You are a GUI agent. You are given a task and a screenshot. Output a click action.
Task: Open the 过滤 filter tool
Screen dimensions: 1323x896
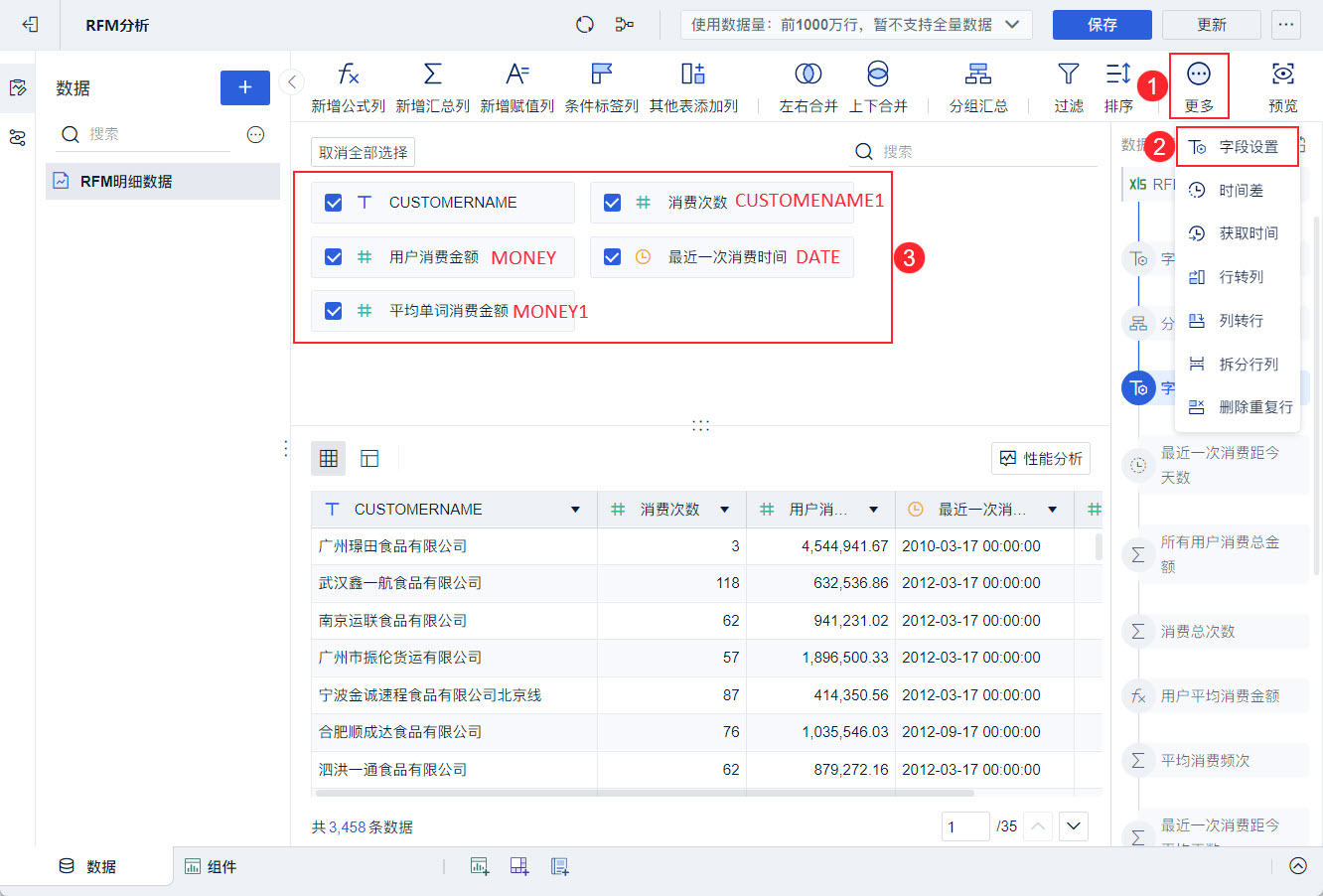click(1069, 87)
